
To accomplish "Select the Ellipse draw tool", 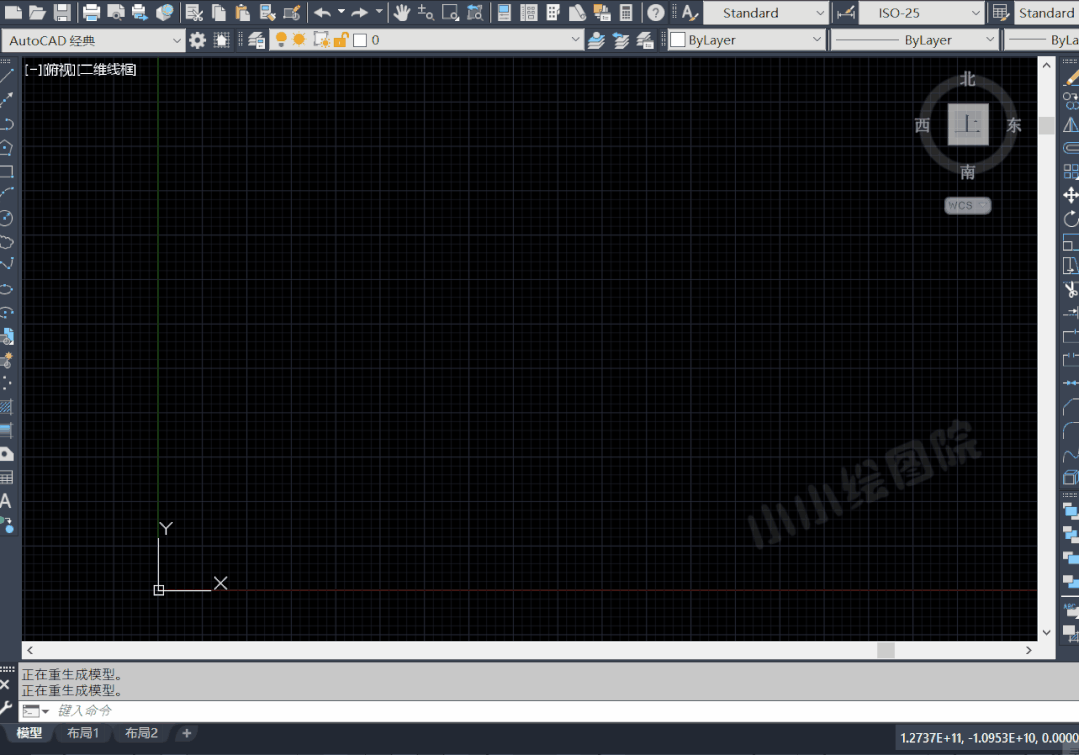I will point(7,289).
